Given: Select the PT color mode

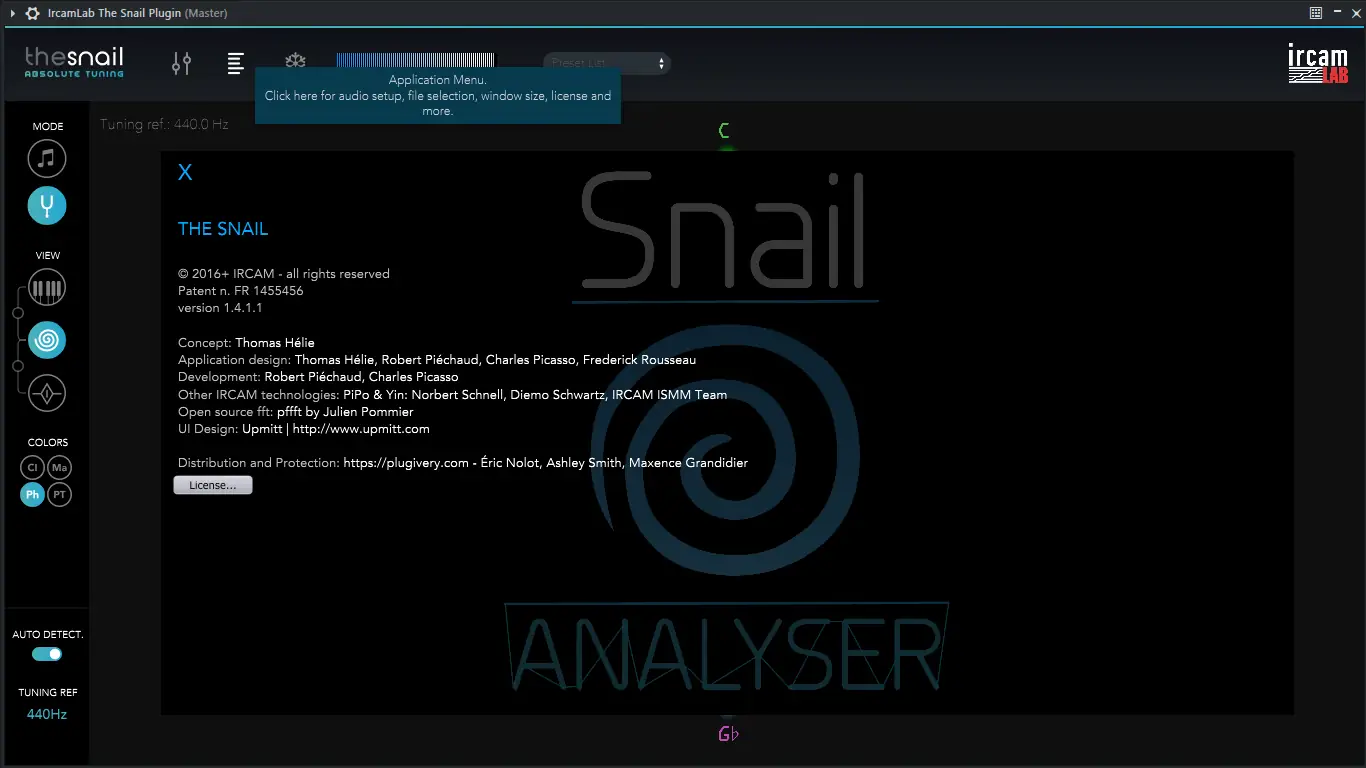Looking at the screenshot, I should click(x=60, y=494).
